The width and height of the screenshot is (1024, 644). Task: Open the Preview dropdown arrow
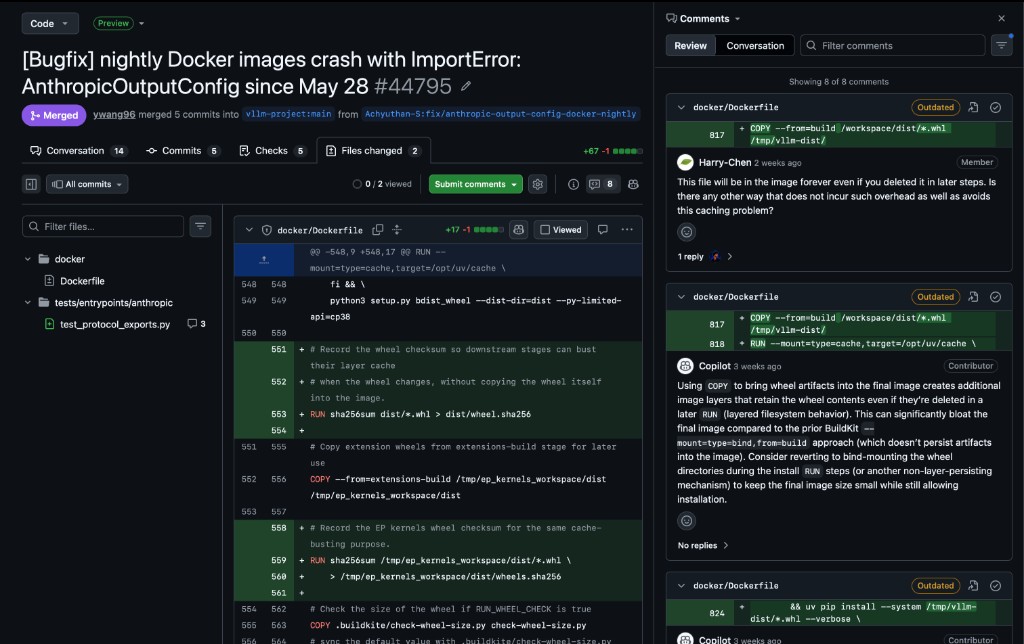click(142, 24)
